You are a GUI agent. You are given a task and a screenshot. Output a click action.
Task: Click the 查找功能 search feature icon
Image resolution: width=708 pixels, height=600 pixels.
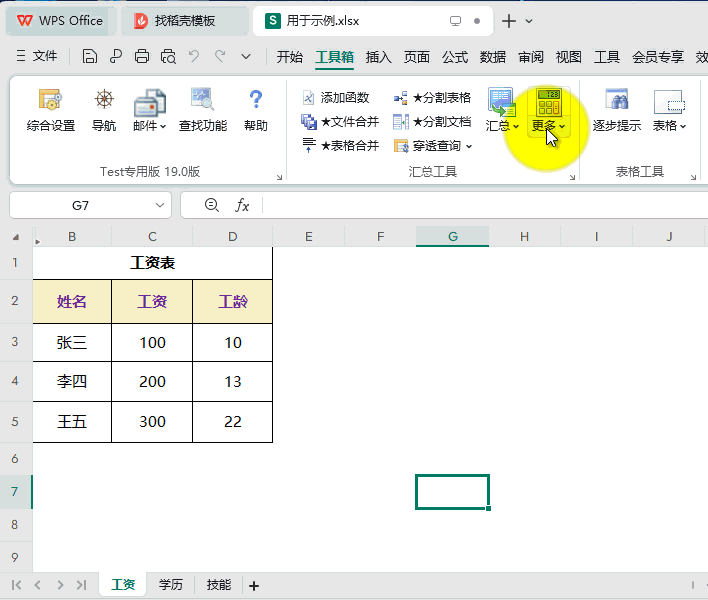(x=202, y=110)
